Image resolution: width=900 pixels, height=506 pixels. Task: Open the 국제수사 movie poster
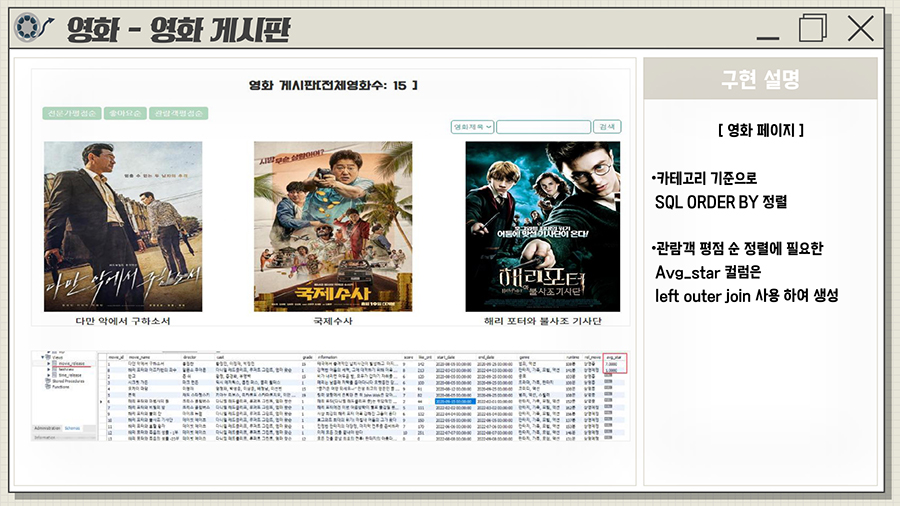pos(333,227)
